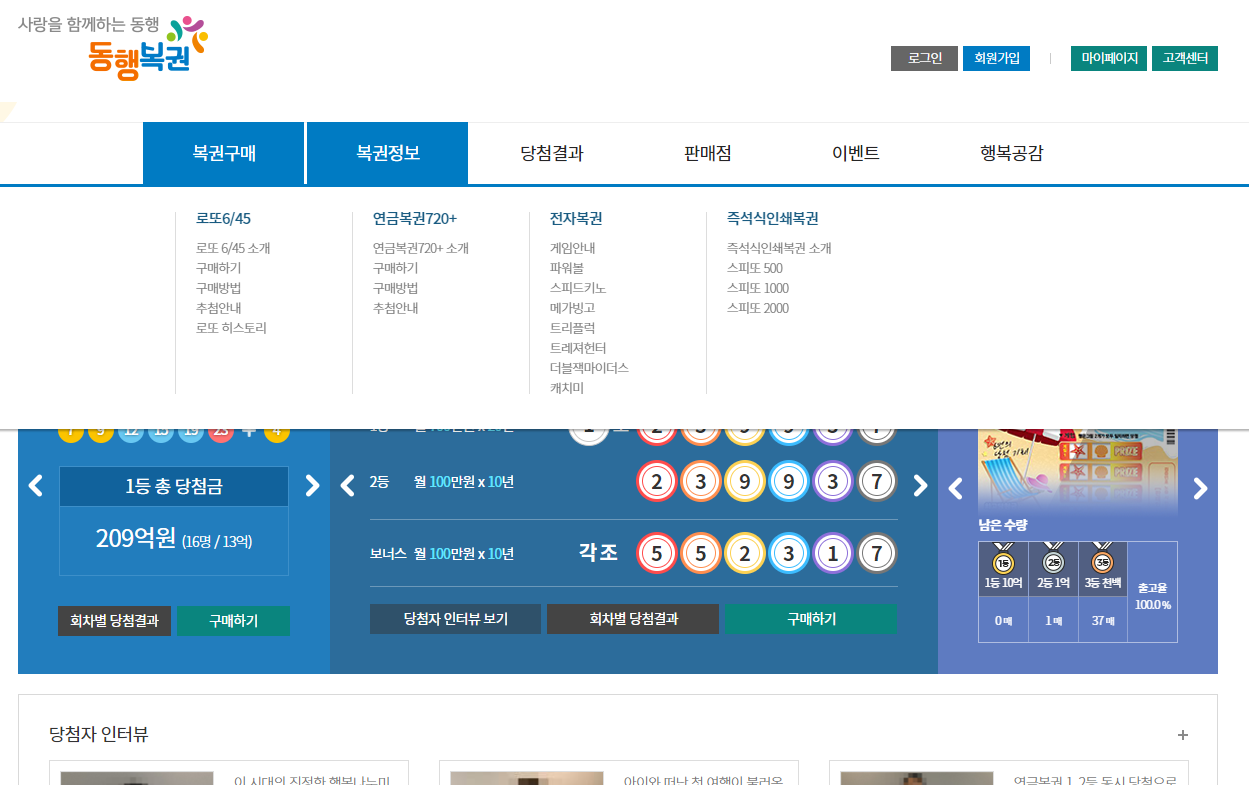1249x785 pixels.
Task: Click the 209억원 prize amount
Action: click(x=135, y=539)
